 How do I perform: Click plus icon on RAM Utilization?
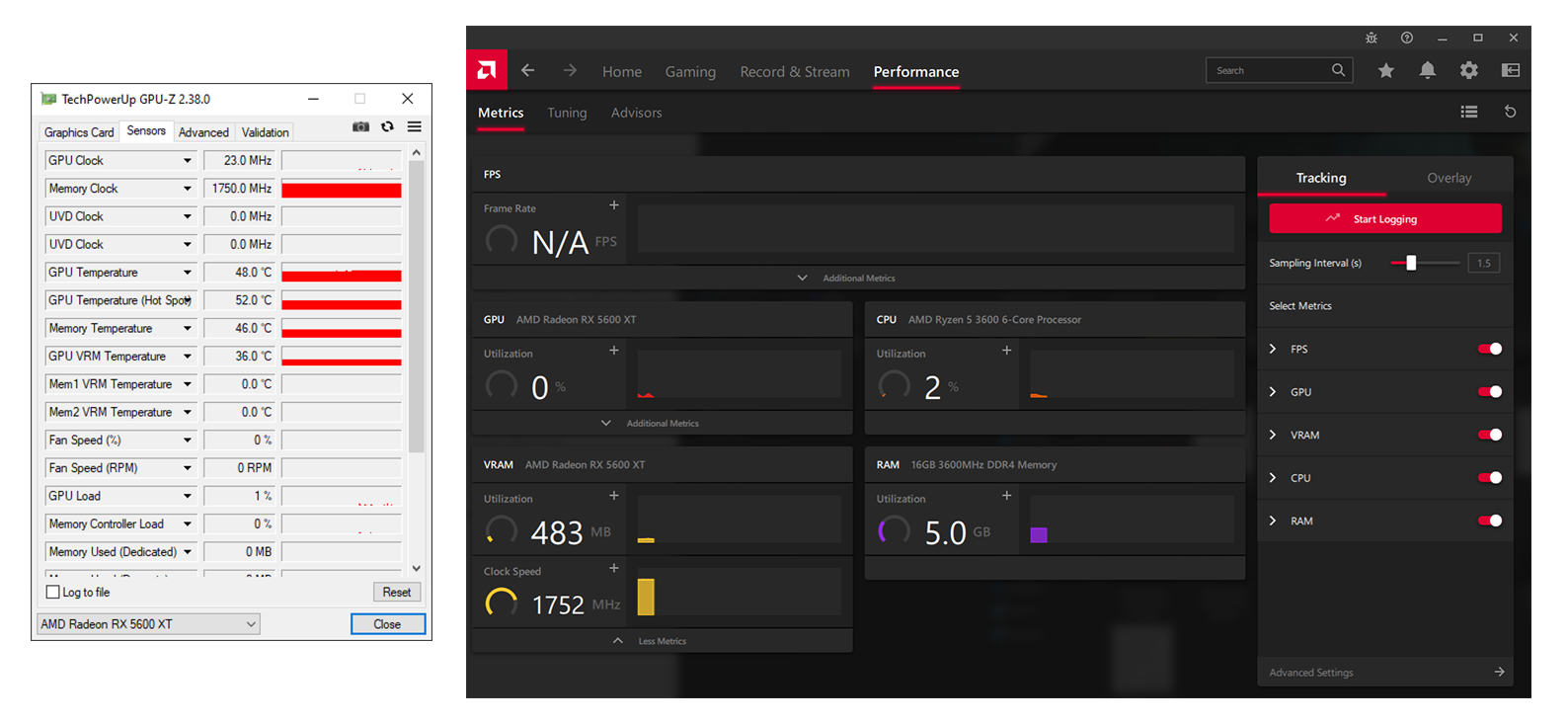(1007, 496)
